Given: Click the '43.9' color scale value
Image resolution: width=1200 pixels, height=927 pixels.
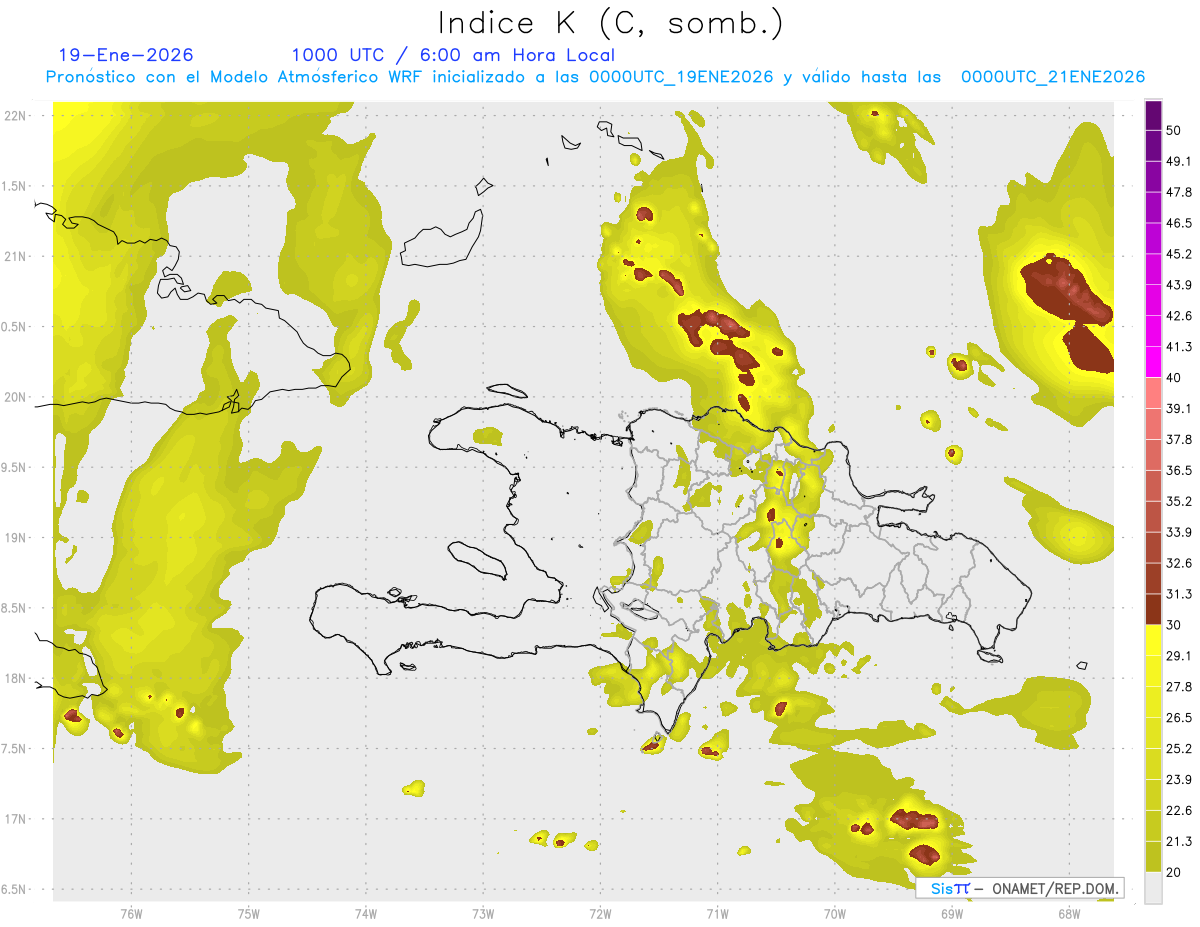Looking at the screenshot, I should point(1180,285).
